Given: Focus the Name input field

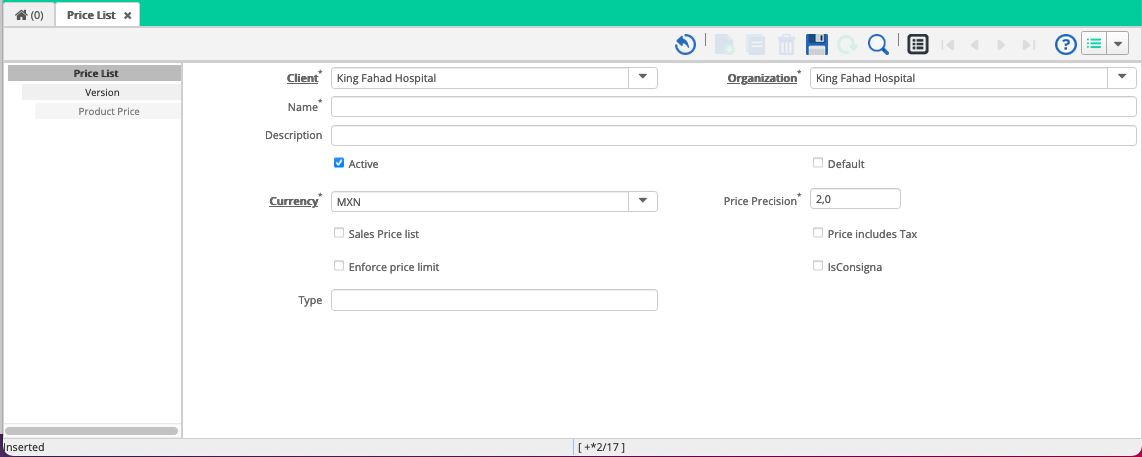Looking at the screenshot, I should tap(733, 106).
